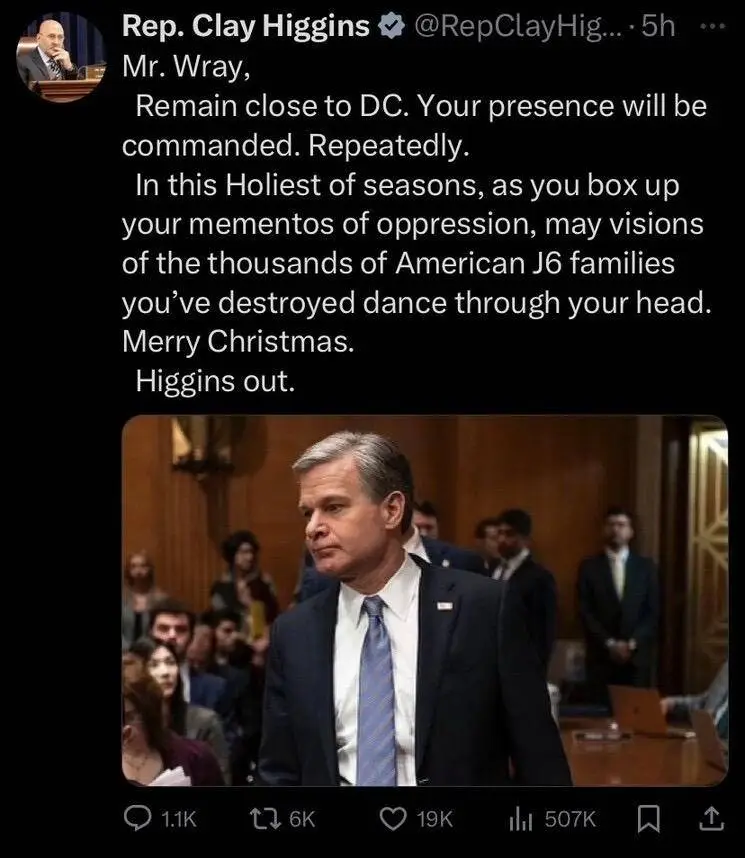This screenshot has width=745, height=858.
Task: Open the @RepClayHig... handle link
Action: (518, 26)
